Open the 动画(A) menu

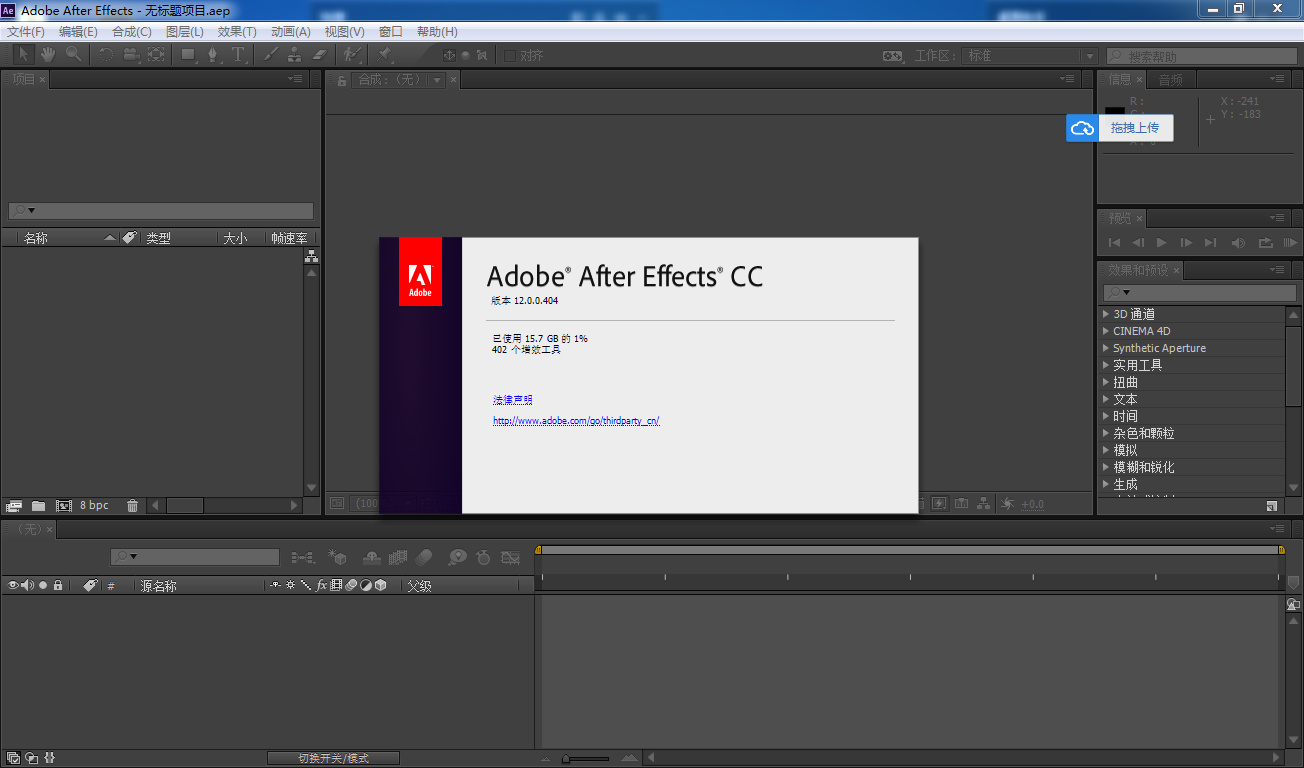point(291,32)
